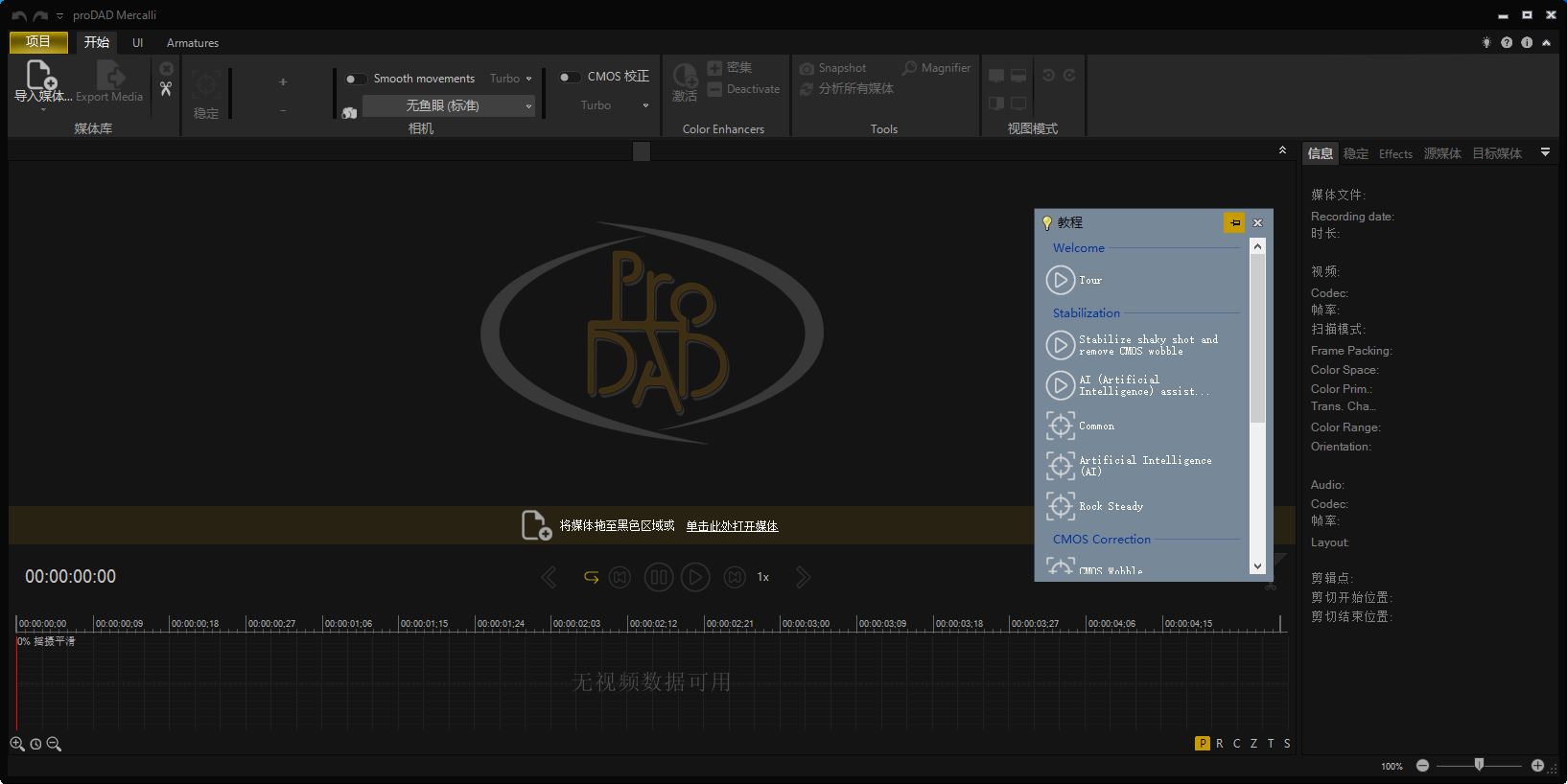The width and height of the screenshot is (1567, 784).
Task: Click the Snapshot camera icon
Action: pyautogui.click(x=807, y=68)
